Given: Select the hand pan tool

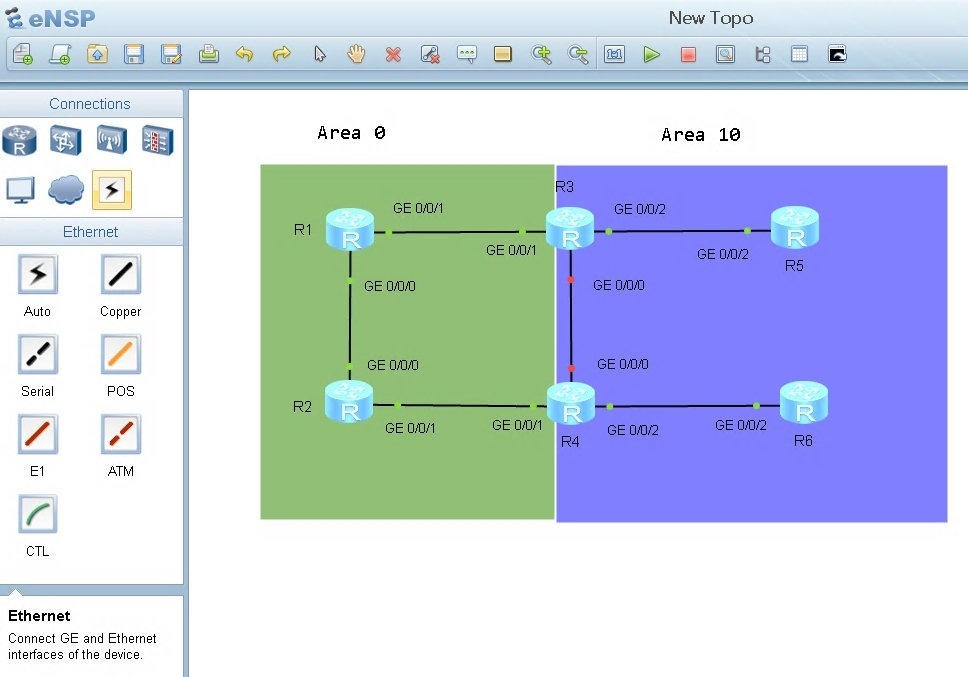Looking at the screenshot, I should pyautogui.click(x=356, y=54).
